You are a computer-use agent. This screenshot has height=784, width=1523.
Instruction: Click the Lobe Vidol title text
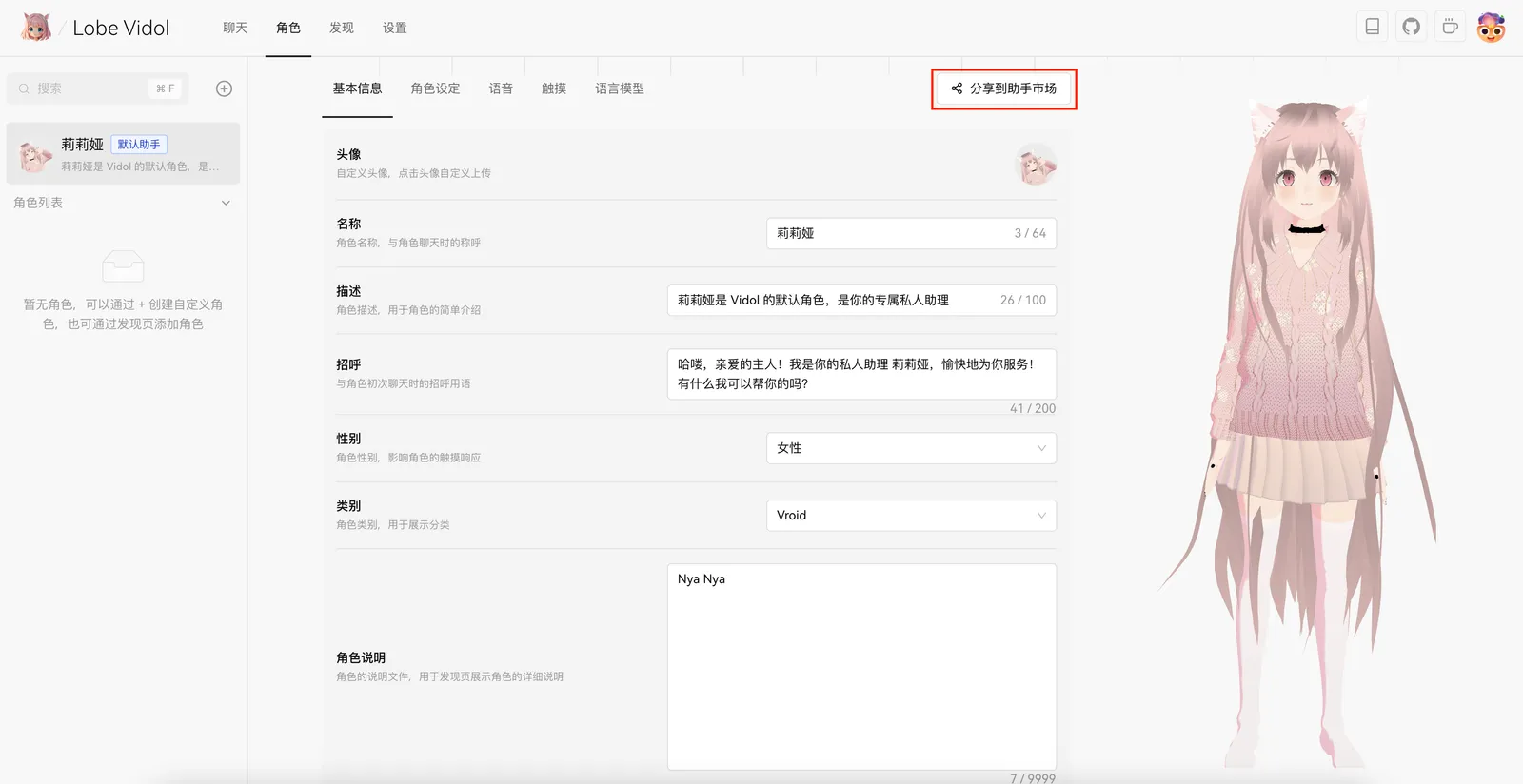point(121,28)
